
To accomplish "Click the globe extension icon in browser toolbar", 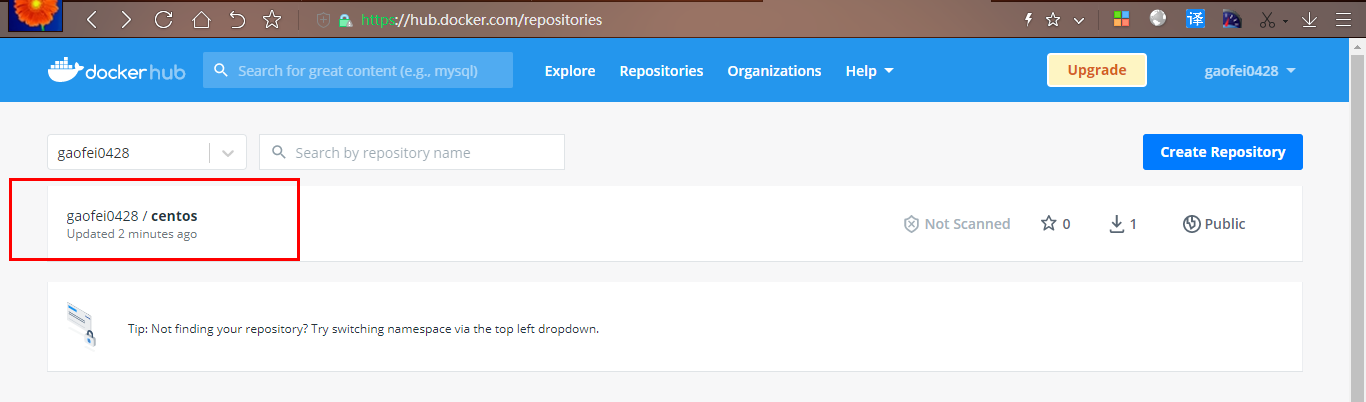I will 1158,18.
